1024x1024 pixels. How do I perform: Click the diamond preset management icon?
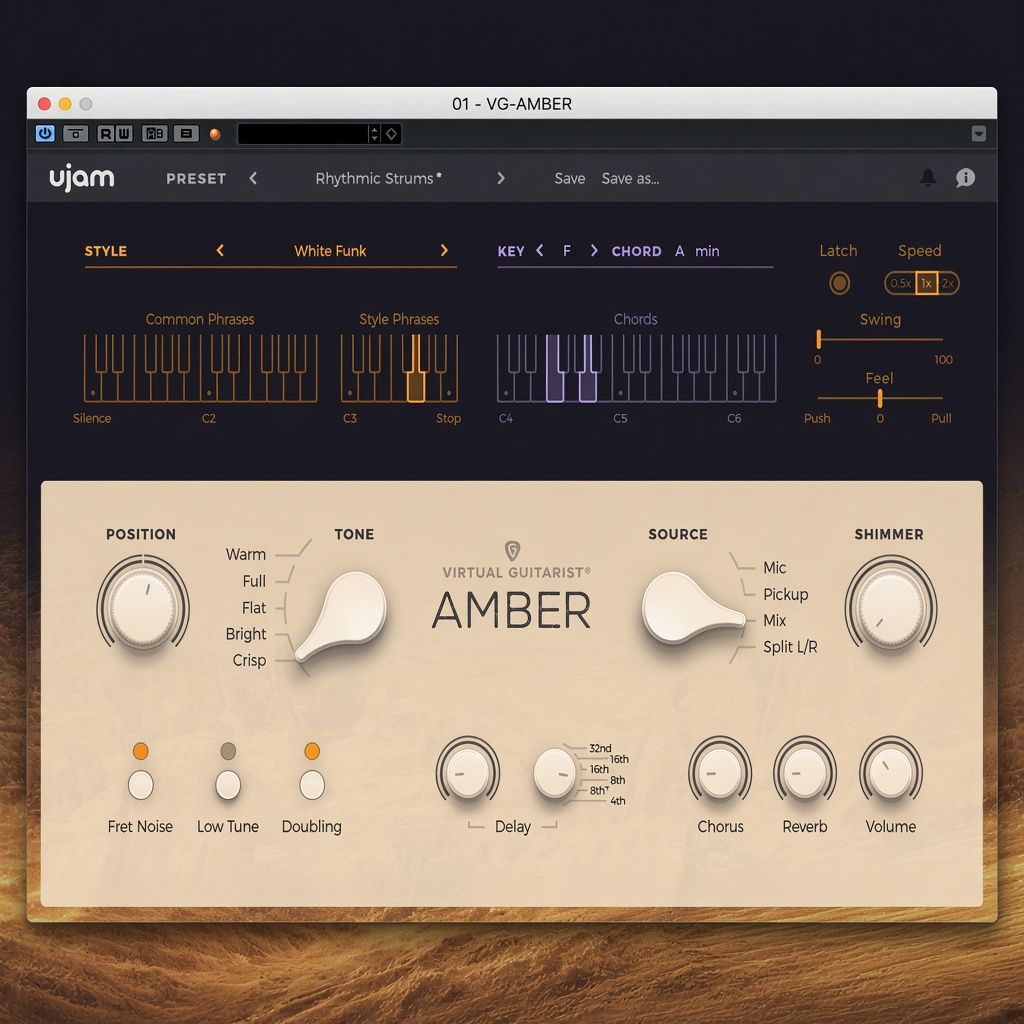(391, 134)
